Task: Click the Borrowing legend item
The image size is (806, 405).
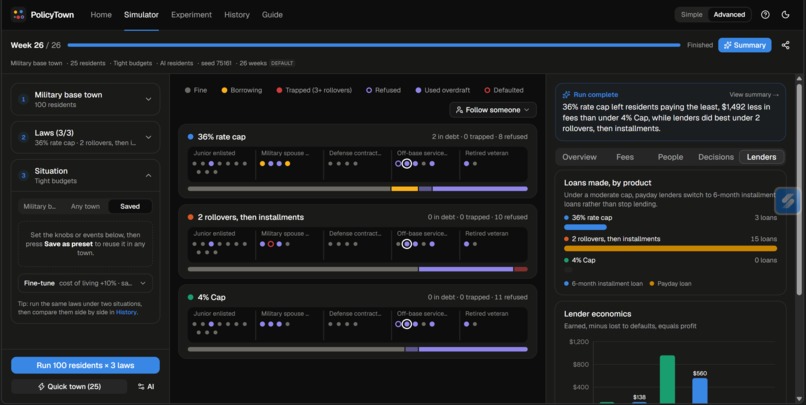Action: coord(242,90)
